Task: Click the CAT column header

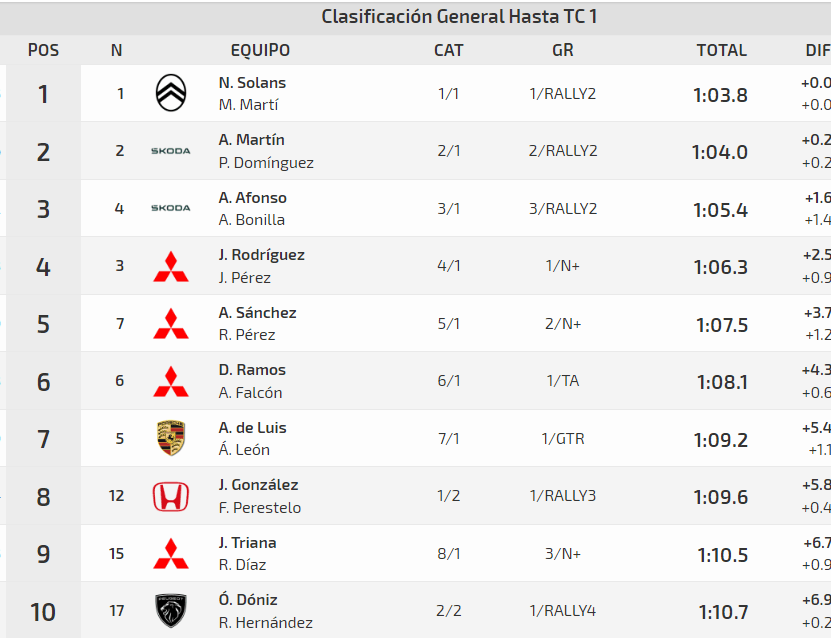Action: coord(449,50)
